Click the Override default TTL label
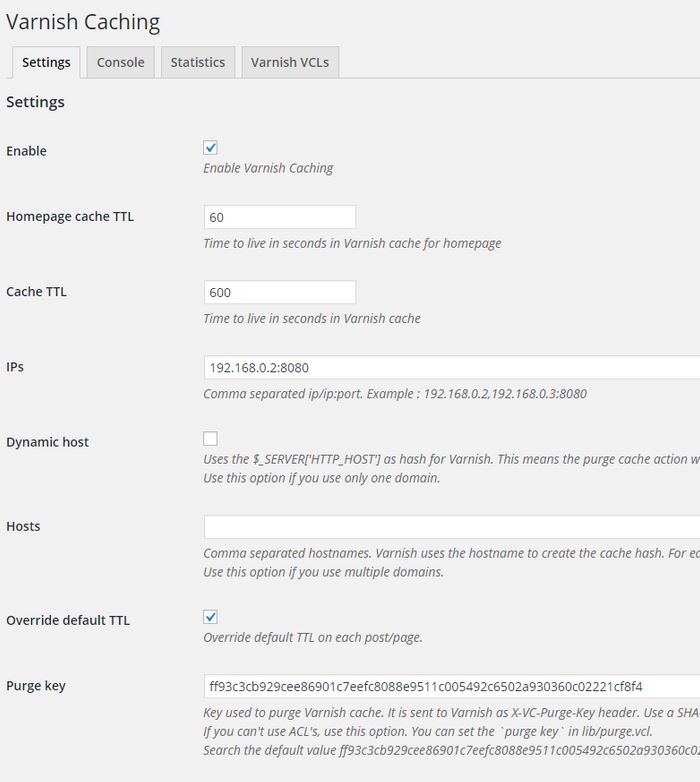This screenshot has height=782, width=700. (68, 620)
